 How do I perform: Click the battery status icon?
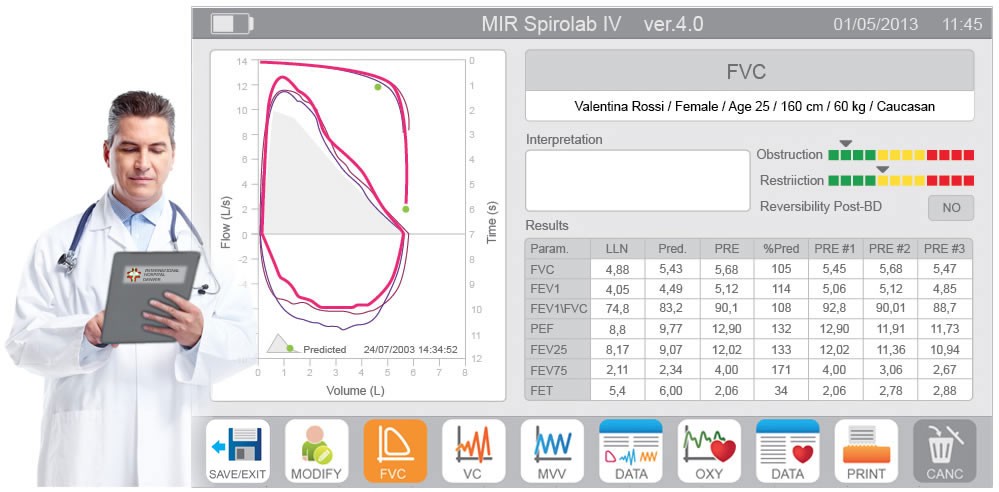click(232, 23)
